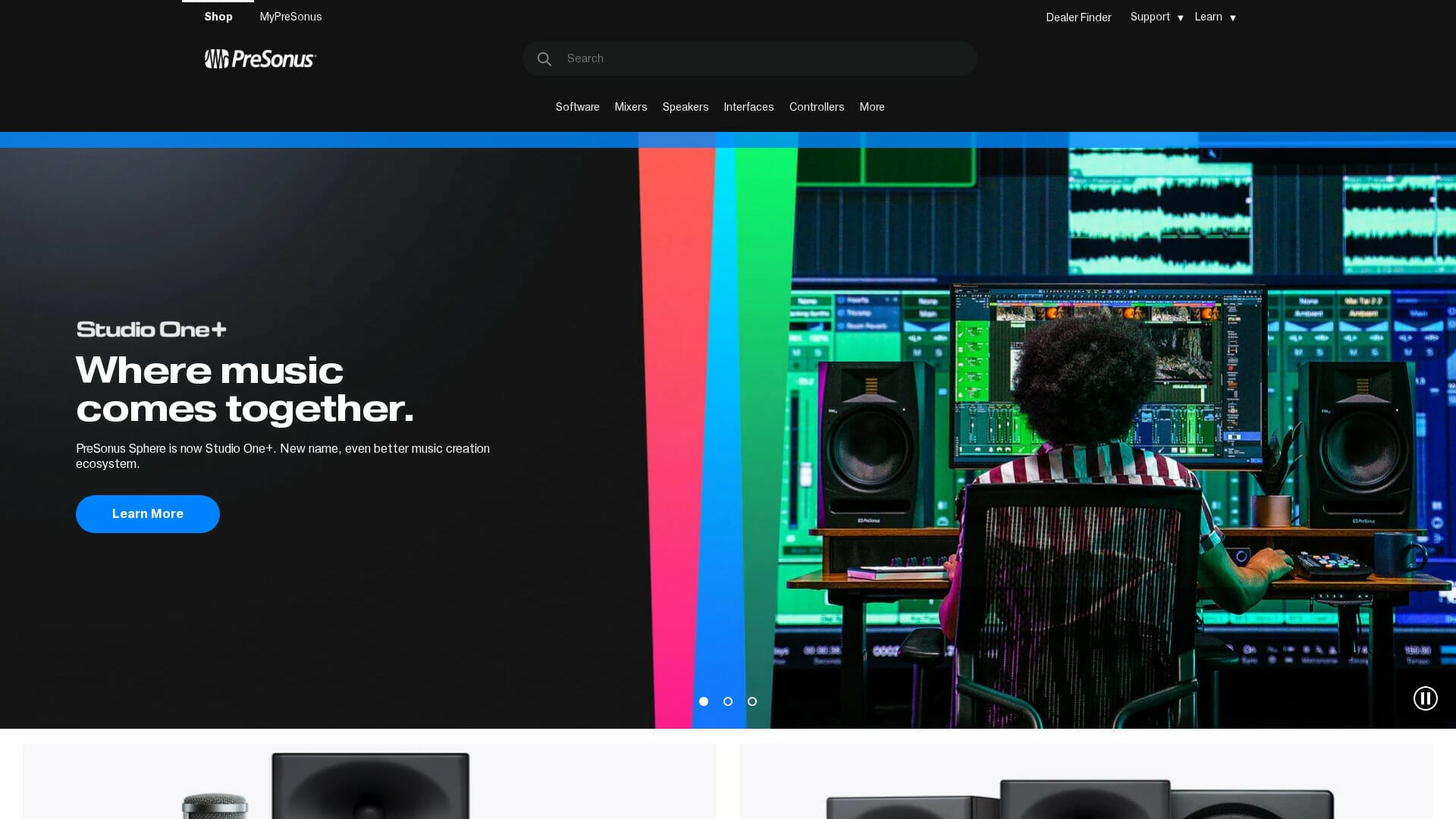Select the Speakers navigation item

(x=685, y=107)
